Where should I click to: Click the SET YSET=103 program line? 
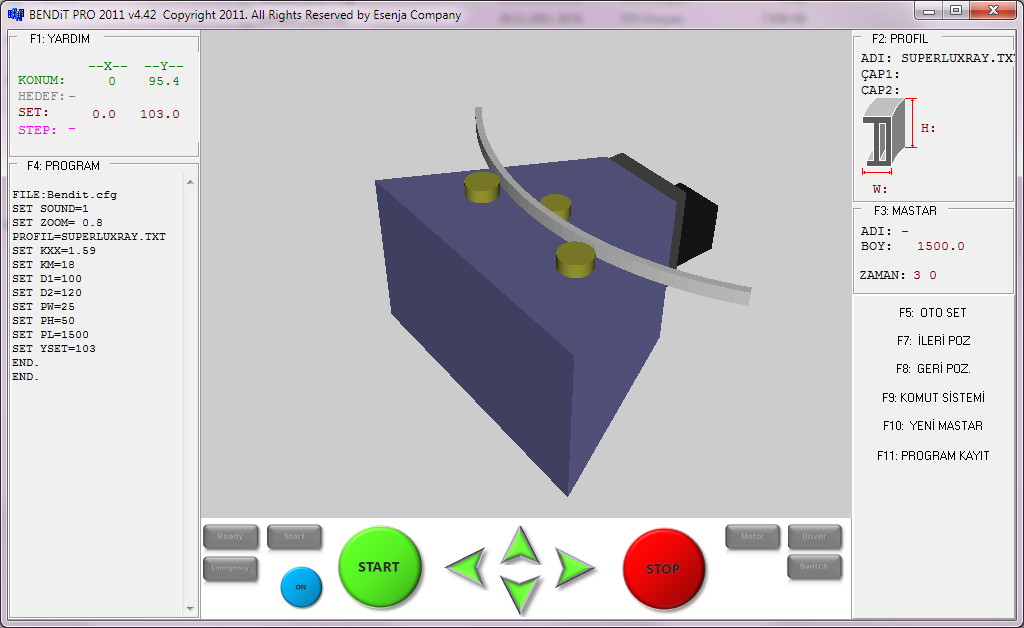(x=54, y=349)
